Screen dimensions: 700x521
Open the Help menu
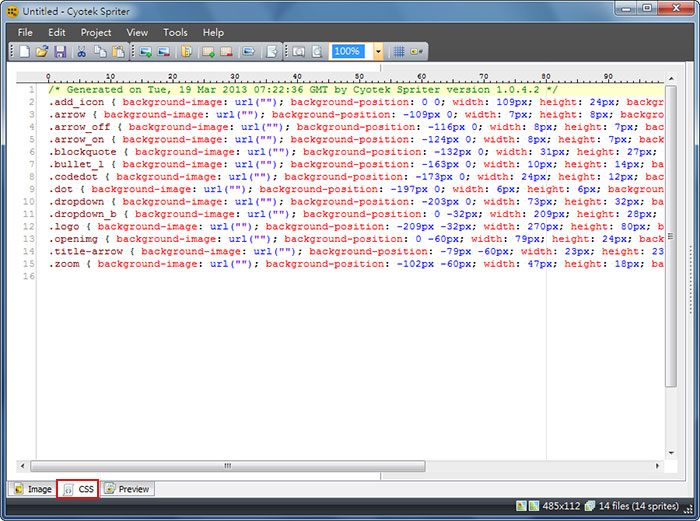(213, 33)
